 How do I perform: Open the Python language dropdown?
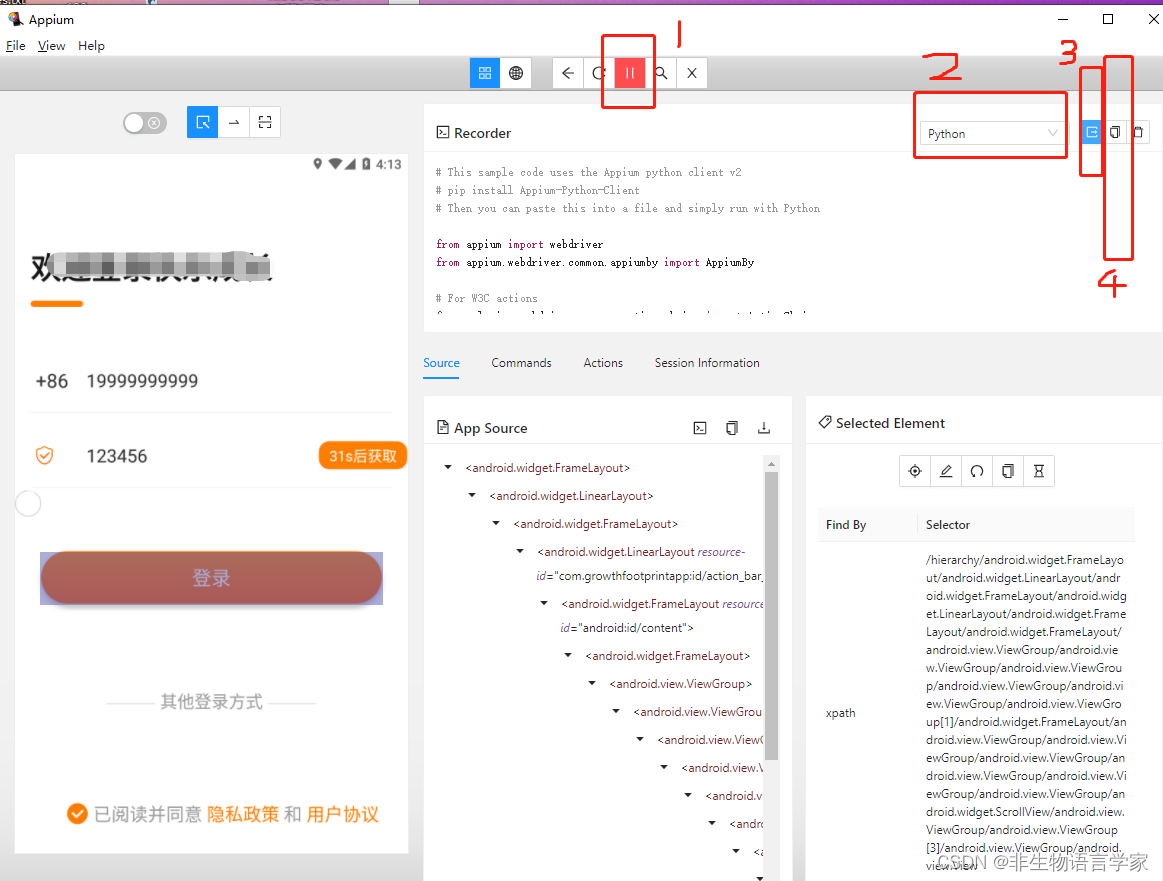(x=992, y=133)
